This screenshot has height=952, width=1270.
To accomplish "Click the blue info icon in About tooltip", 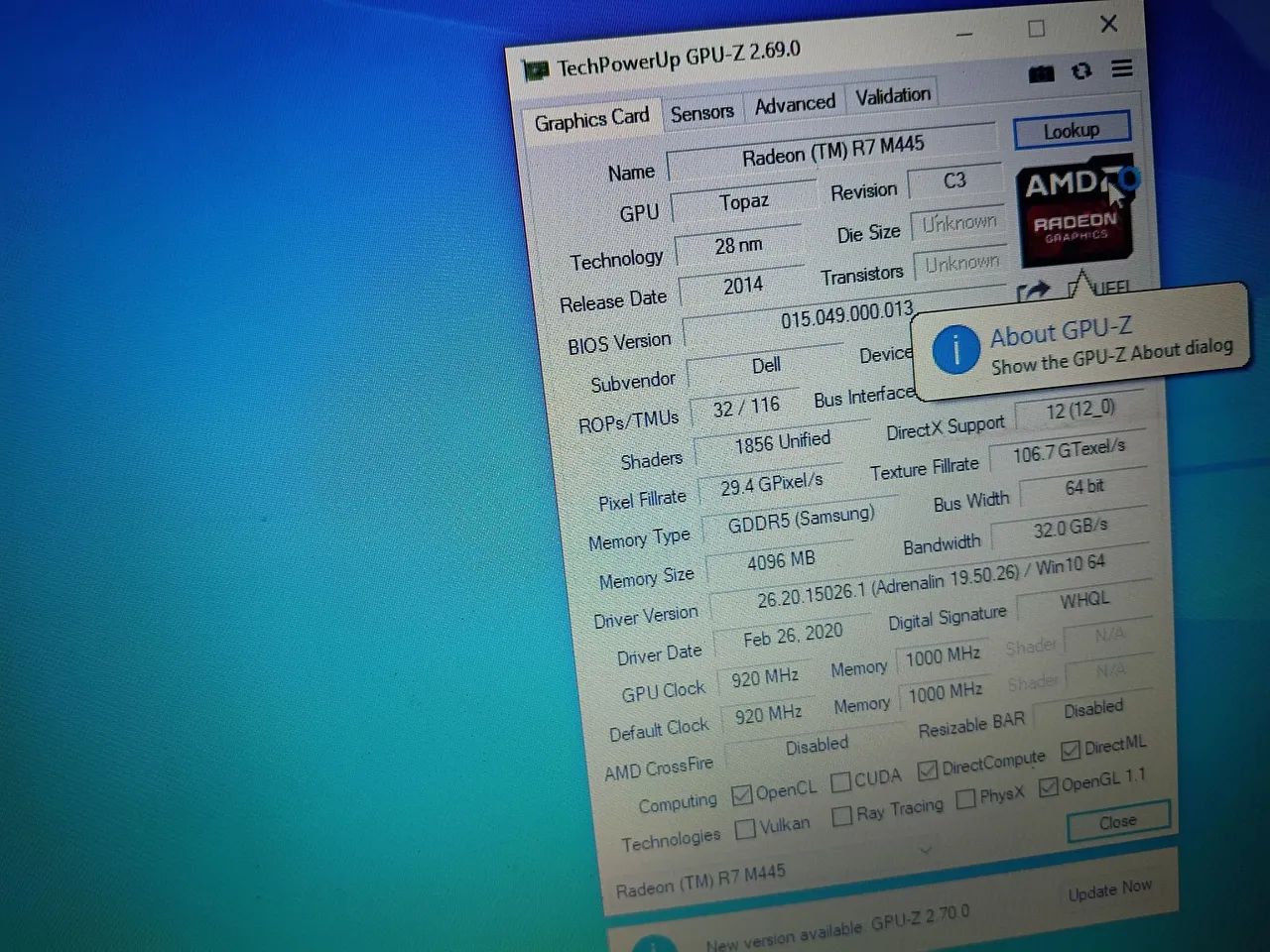I will pos(955,350).
